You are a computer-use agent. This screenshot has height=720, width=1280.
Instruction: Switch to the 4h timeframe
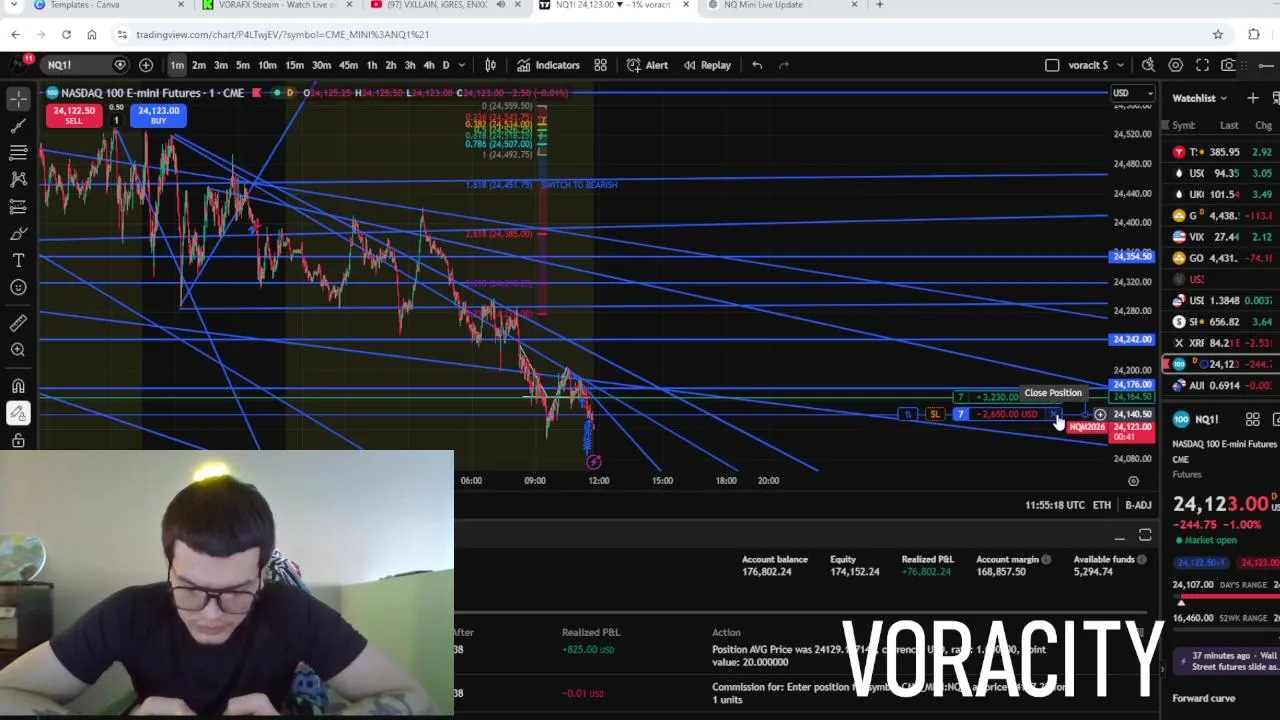tap(428, 65)
